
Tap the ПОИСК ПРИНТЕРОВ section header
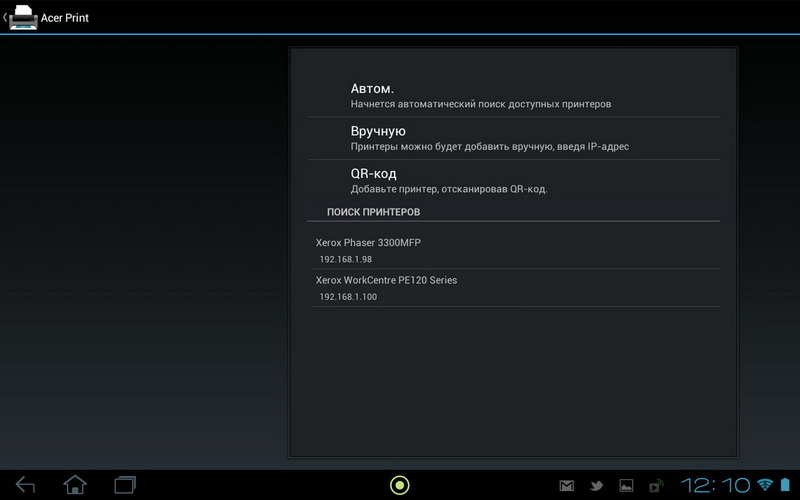point(373,212)
